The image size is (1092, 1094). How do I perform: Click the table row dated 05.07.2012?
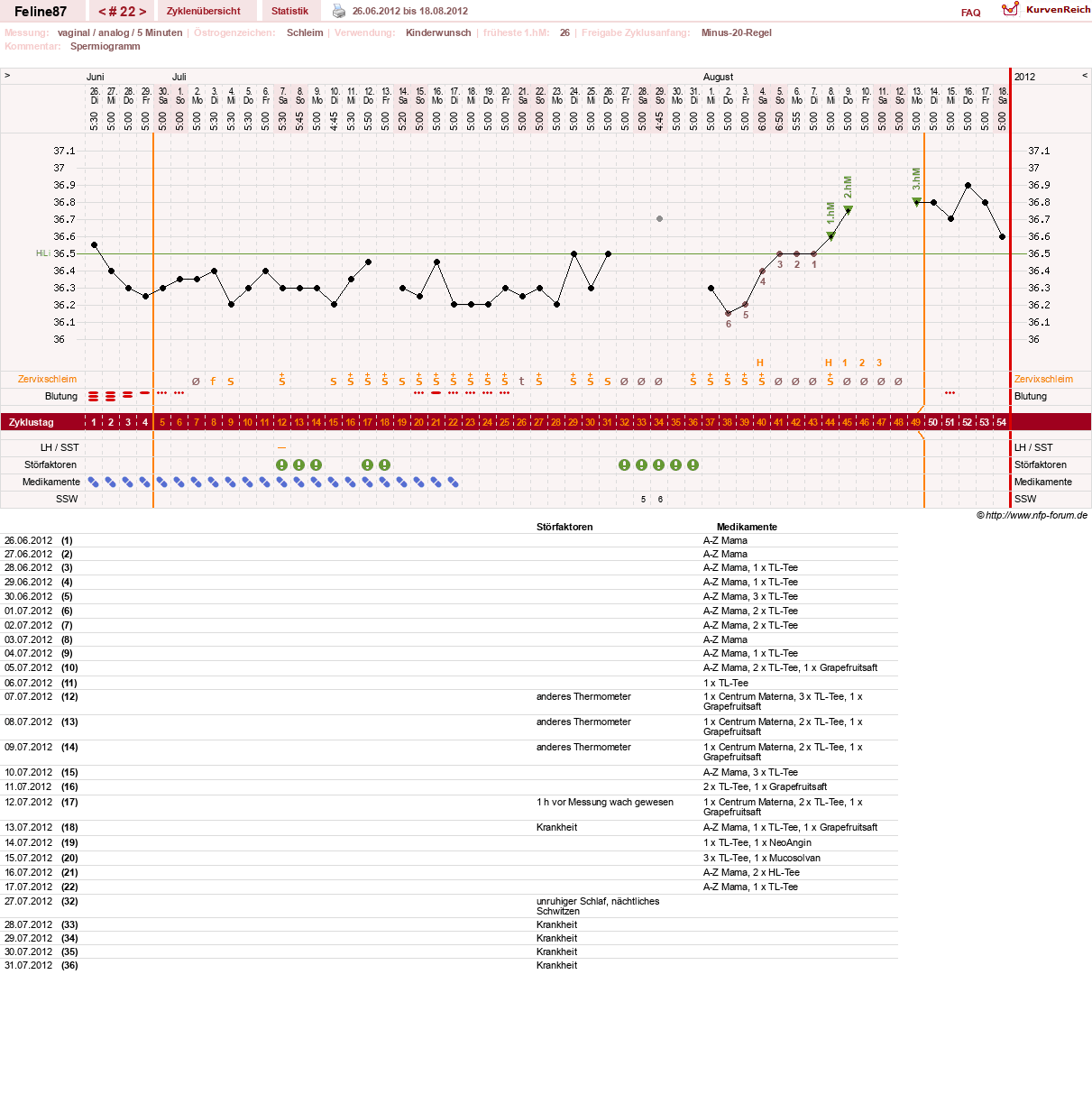451,668
